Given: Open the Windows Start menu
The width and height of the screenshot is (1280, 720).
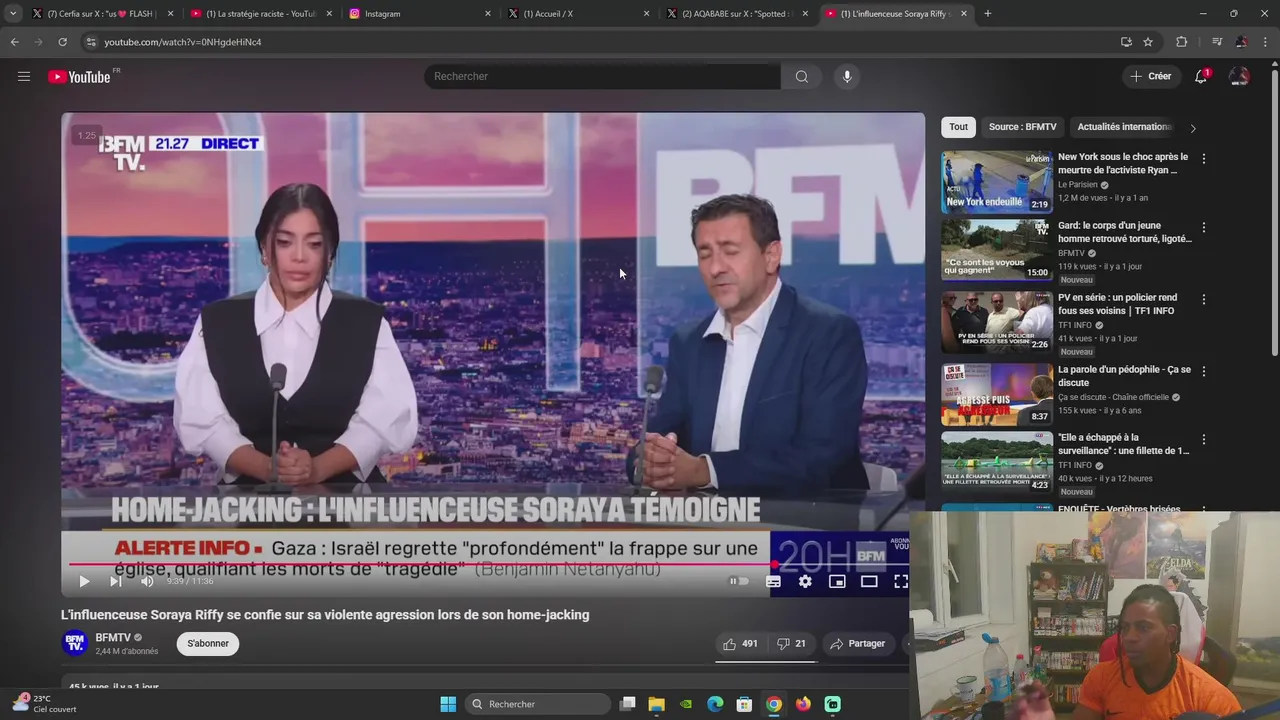Looking at the screenshot, I should pyautogui.click(x=448, y=704).
